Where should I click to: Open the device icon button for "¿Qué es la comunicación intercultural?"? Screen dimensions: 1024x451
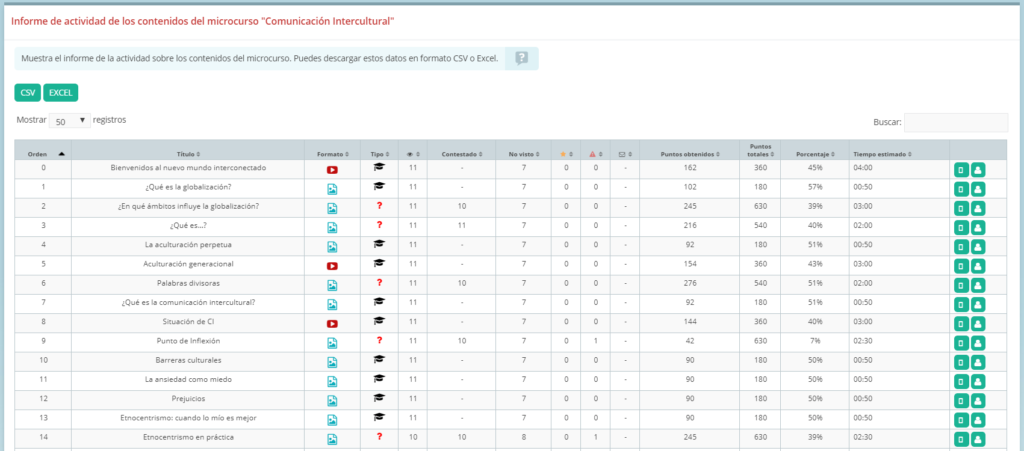point(961,305)
